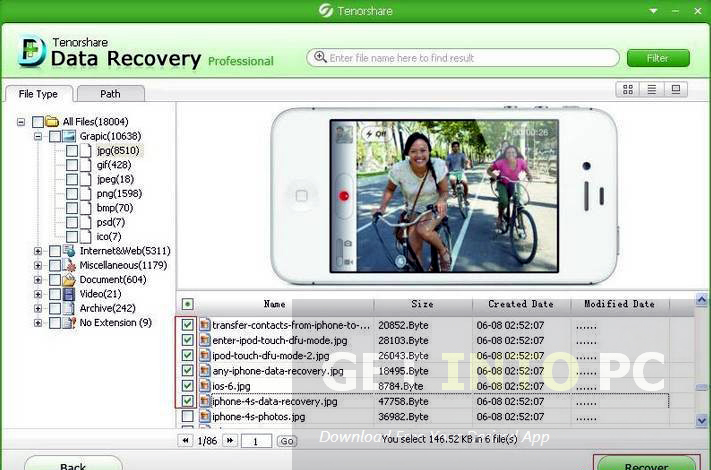The width and height of the screenshot is (711, 470).
Task: Click the file list scroll-up arrow
Action: click(x=701, y=299)
